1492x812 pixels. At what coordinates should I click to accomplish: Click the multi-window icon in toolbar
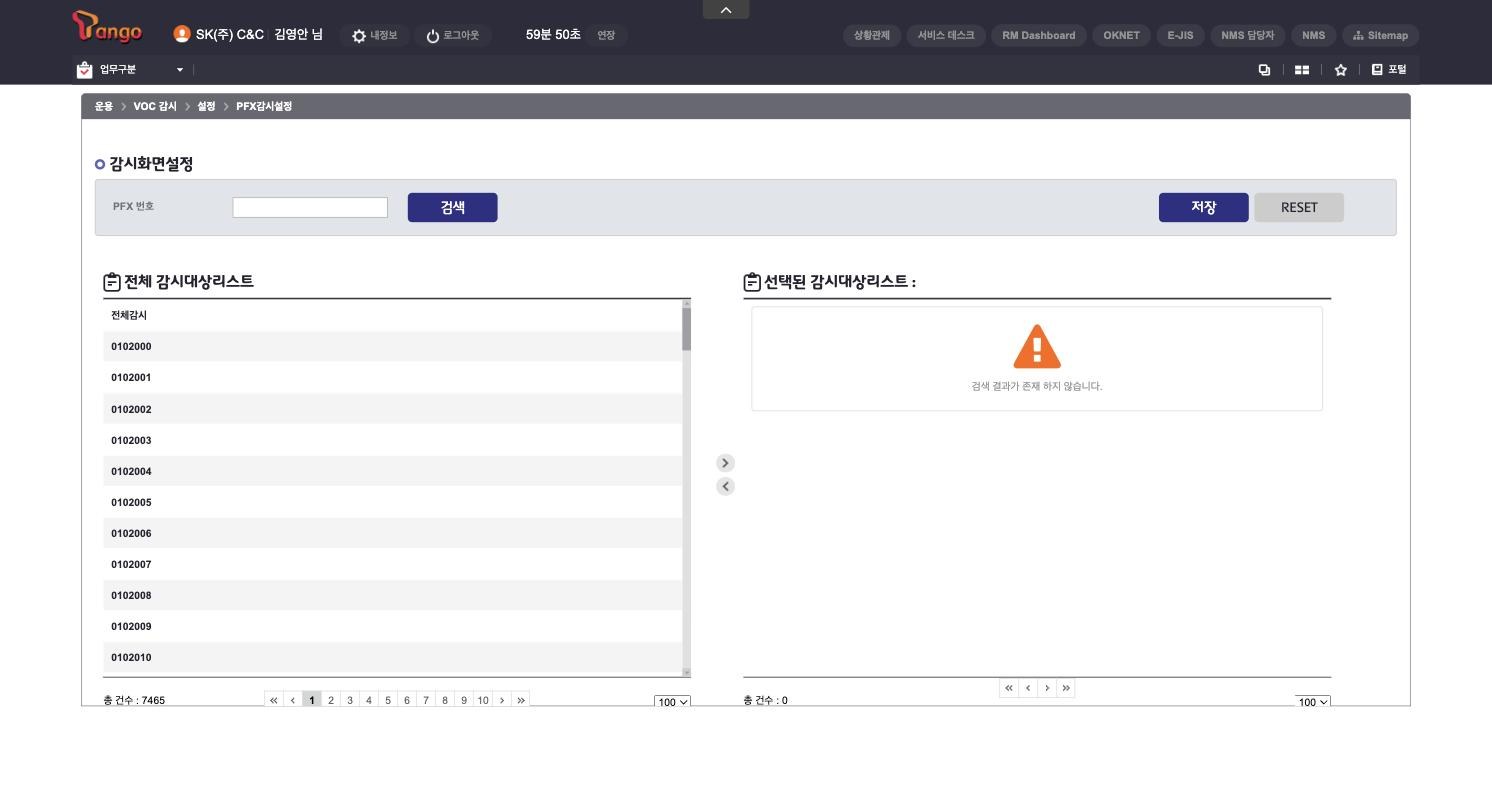pyautogui.click(x=1264, y=70)
